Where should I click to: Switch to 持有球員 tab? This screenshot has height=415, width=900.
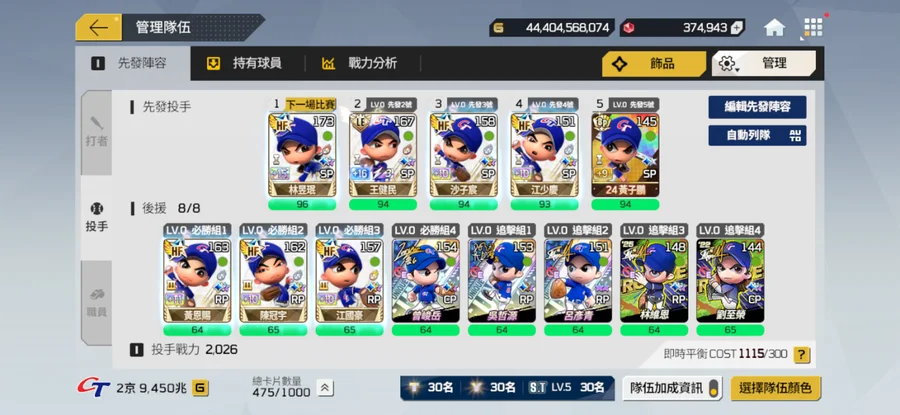tap(247, 63)
